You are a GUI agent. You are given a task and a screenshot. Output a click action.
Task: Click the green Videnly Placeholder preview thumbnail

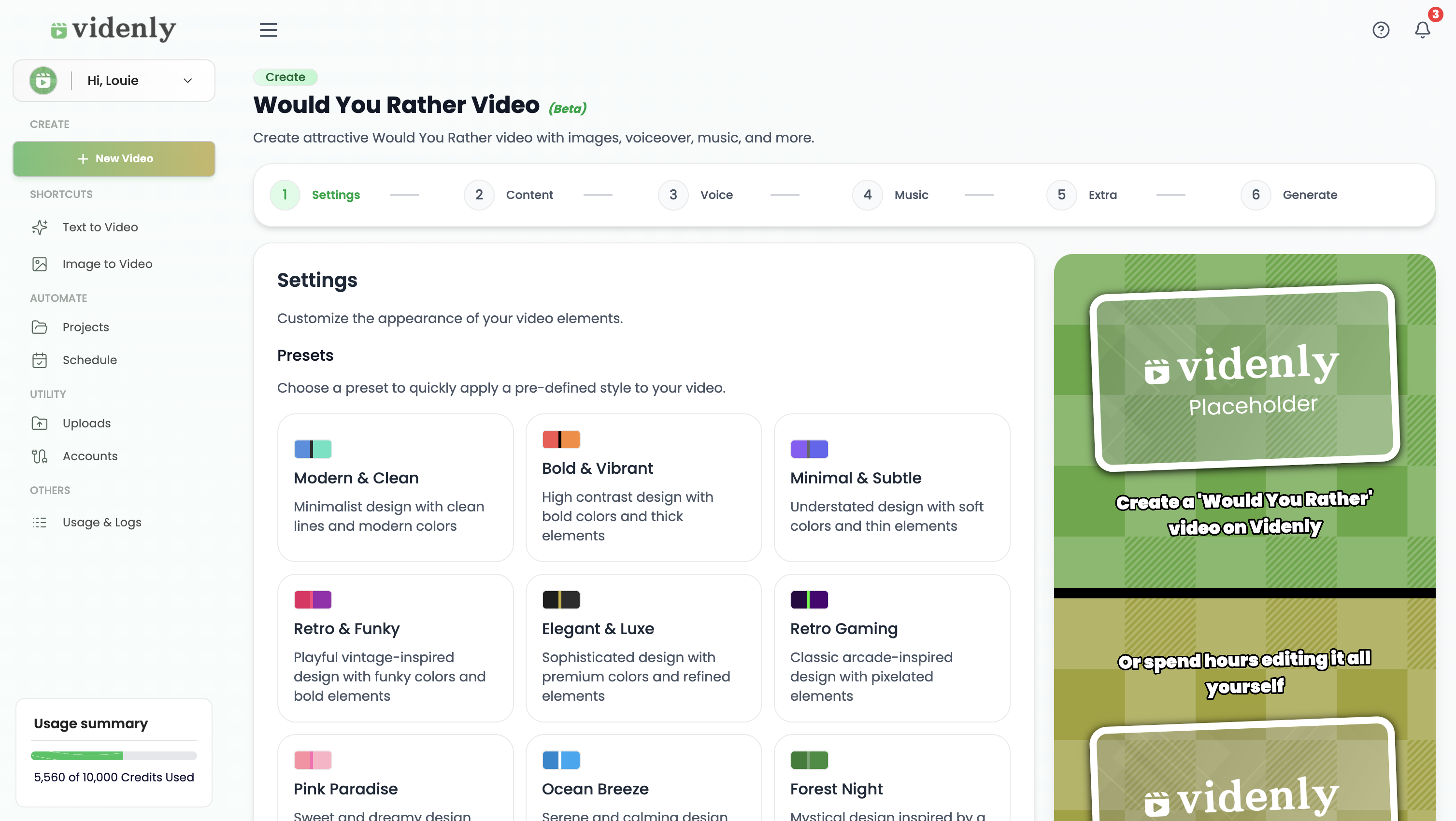point(1244,379)
